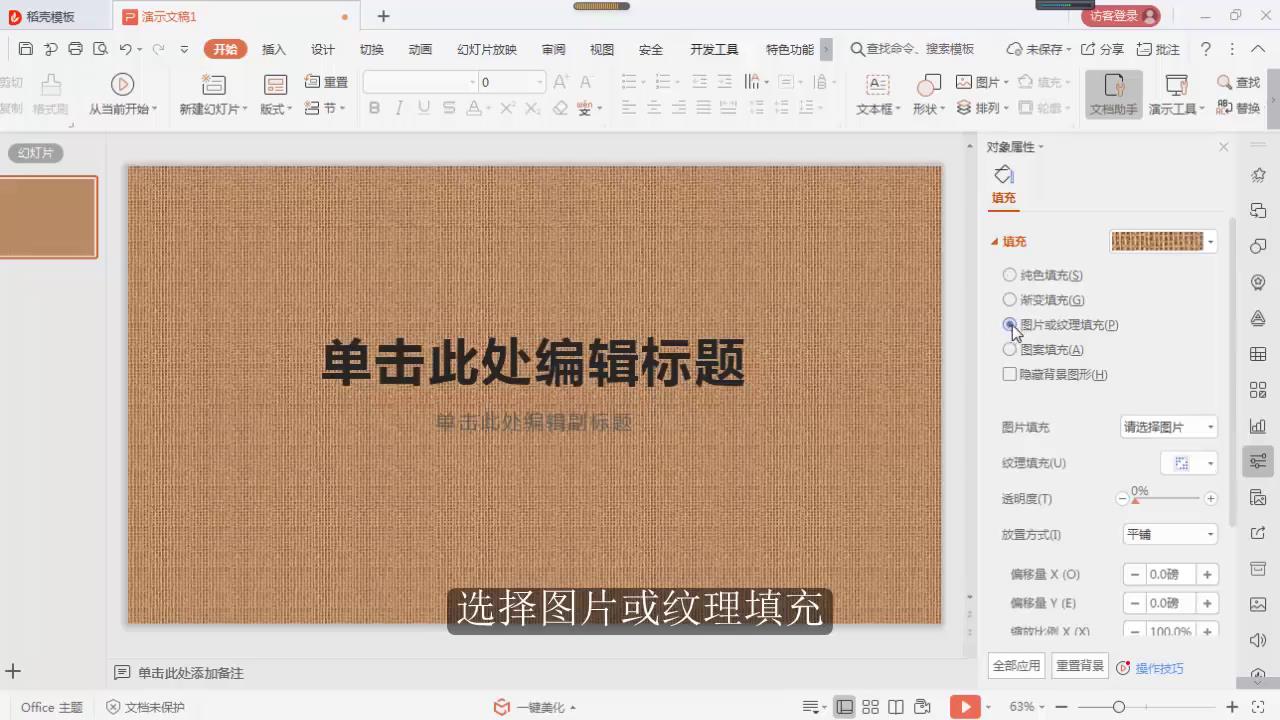Start playback with 从当前开始 icon
This screenshot has width=1280, height=720.
(122, 84)
